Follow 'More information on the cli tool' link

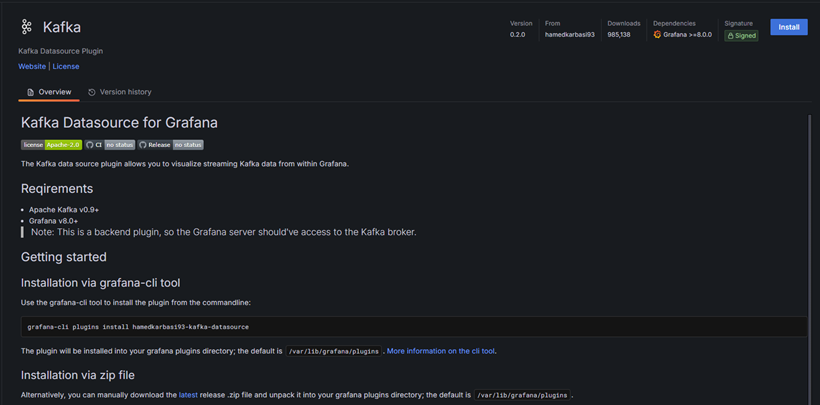(x=441, y=351)
